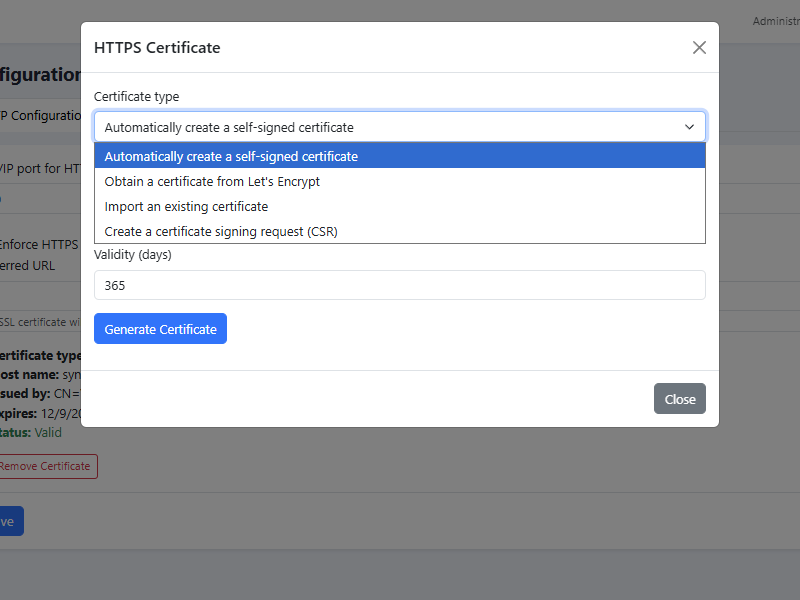The height and width of the screenshot is (600, 800).
Task: Close the HTTPS Certificate dialog with X
Action: pos(699,47)
